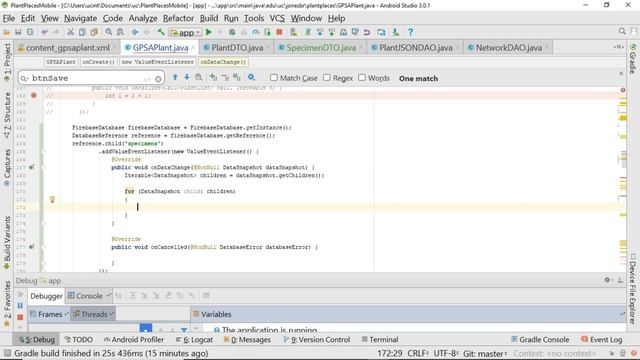Viewport: 640px width, 360px height.
Task: Open the Git: master branch selector
Action: point(485,353)
